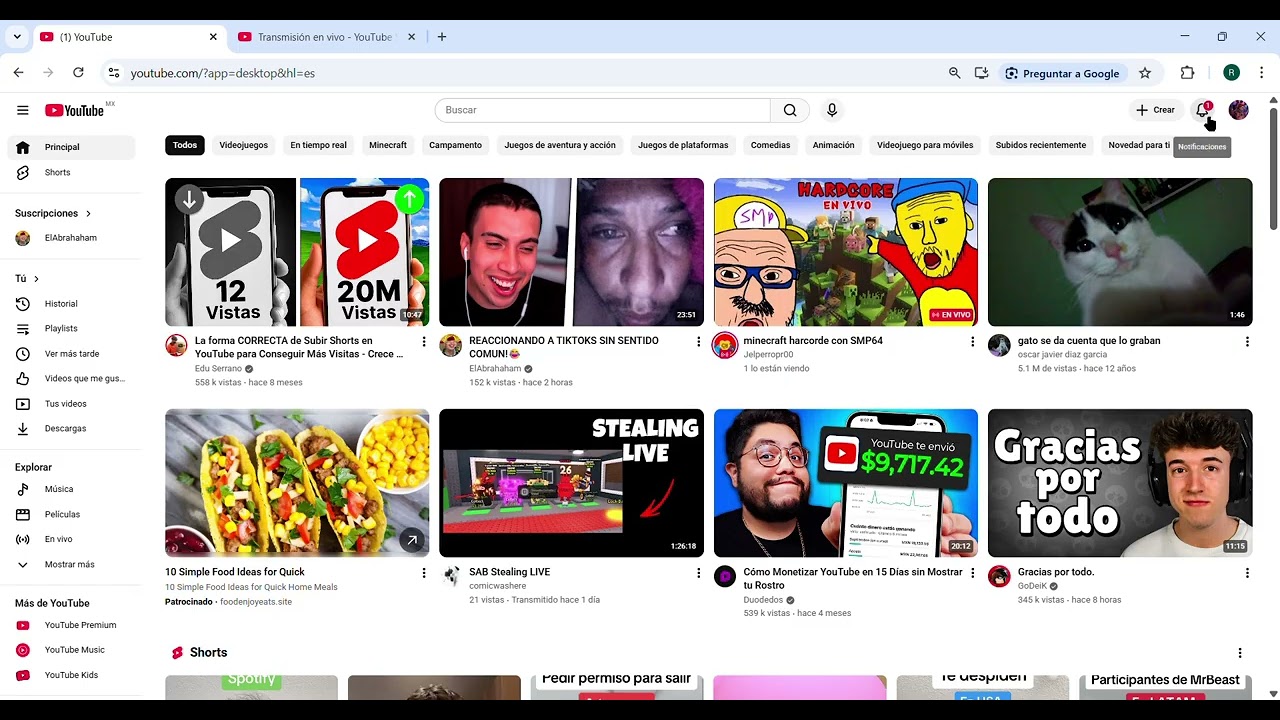Screen dimensions: 1280x720
Task: Open ElAbrahaham subscription channel
Action: pyautogui.click(x=70, y=238)
